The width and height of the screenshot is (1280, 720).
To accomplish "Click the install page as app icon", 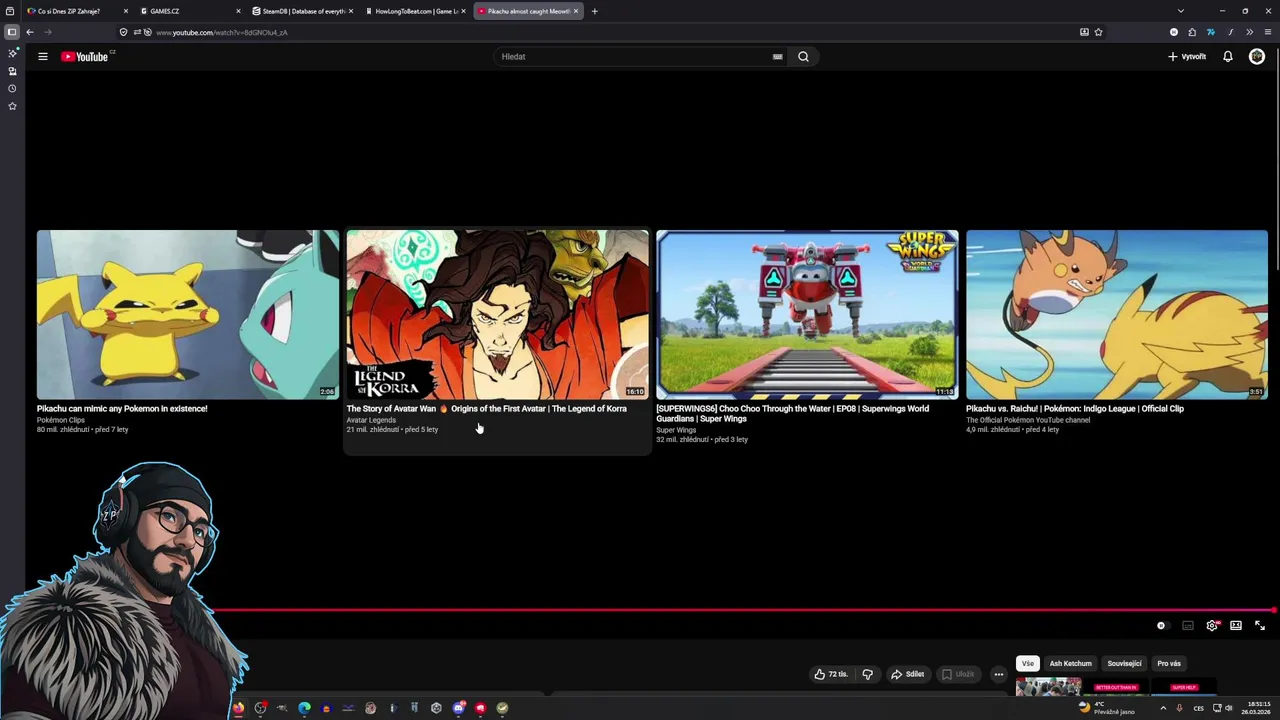I will click(x=1084, y=32).
